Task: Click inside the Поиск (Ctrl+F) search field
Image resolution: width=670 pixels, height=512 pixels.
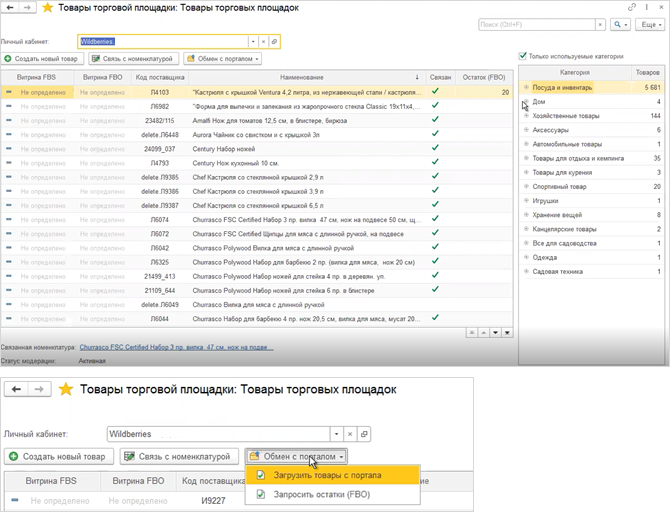Action: [x=537, y=25]
